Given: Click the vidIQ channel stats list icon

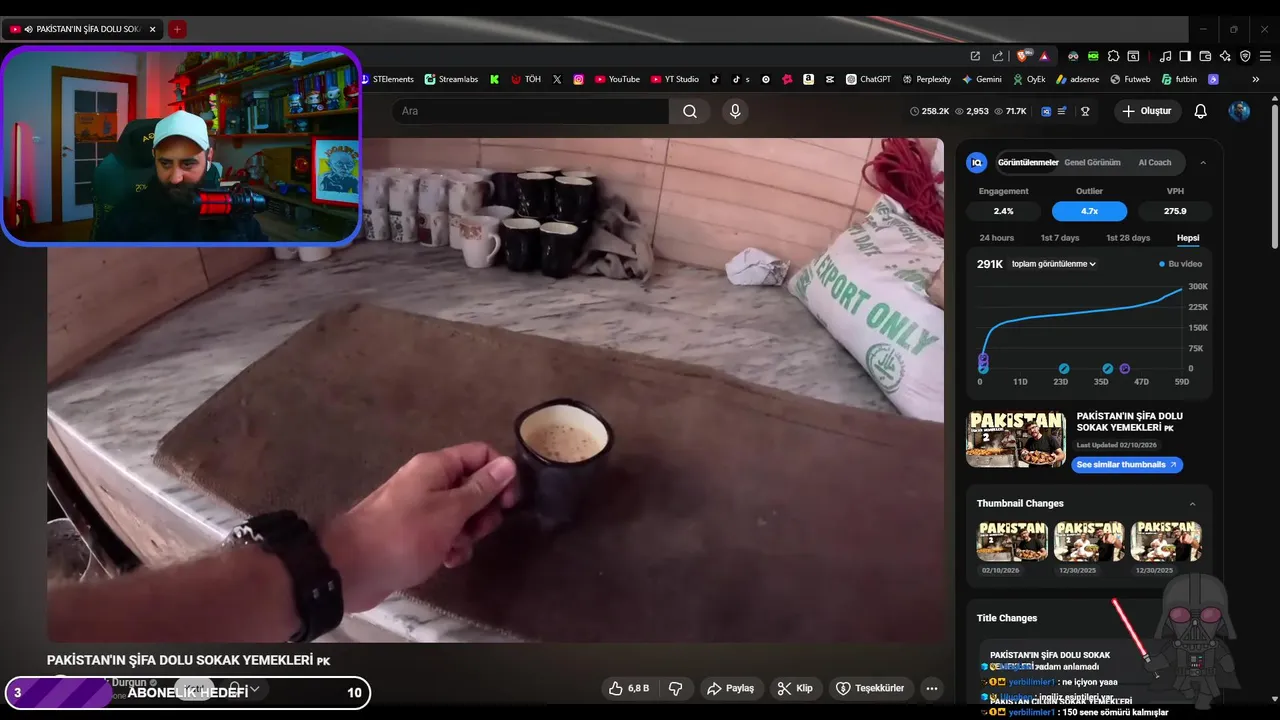Looking at the screenshot, I should 1061,111.
